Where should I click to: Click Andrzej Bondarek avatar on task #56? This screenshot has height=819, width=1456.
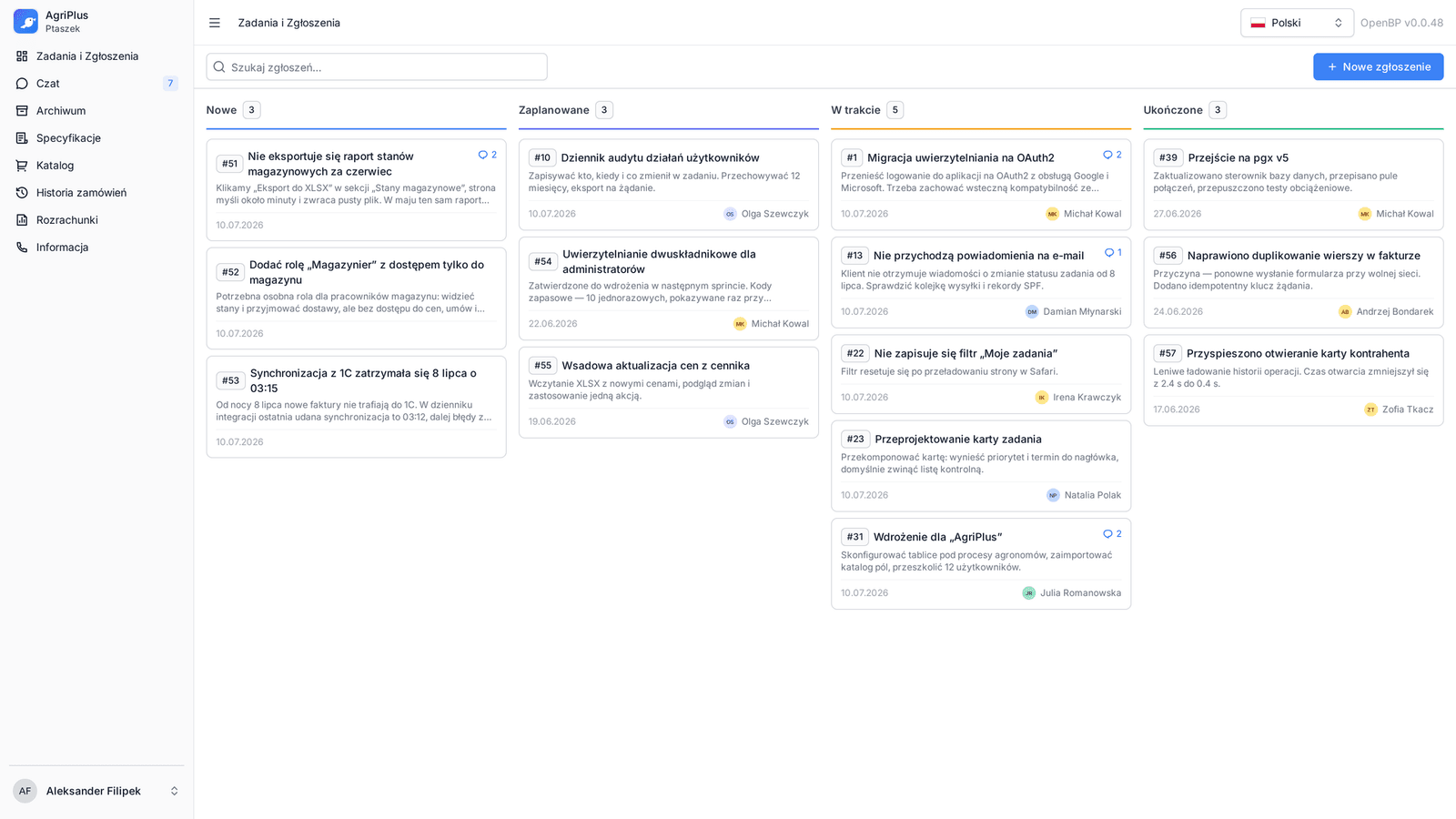[1345, 311]
